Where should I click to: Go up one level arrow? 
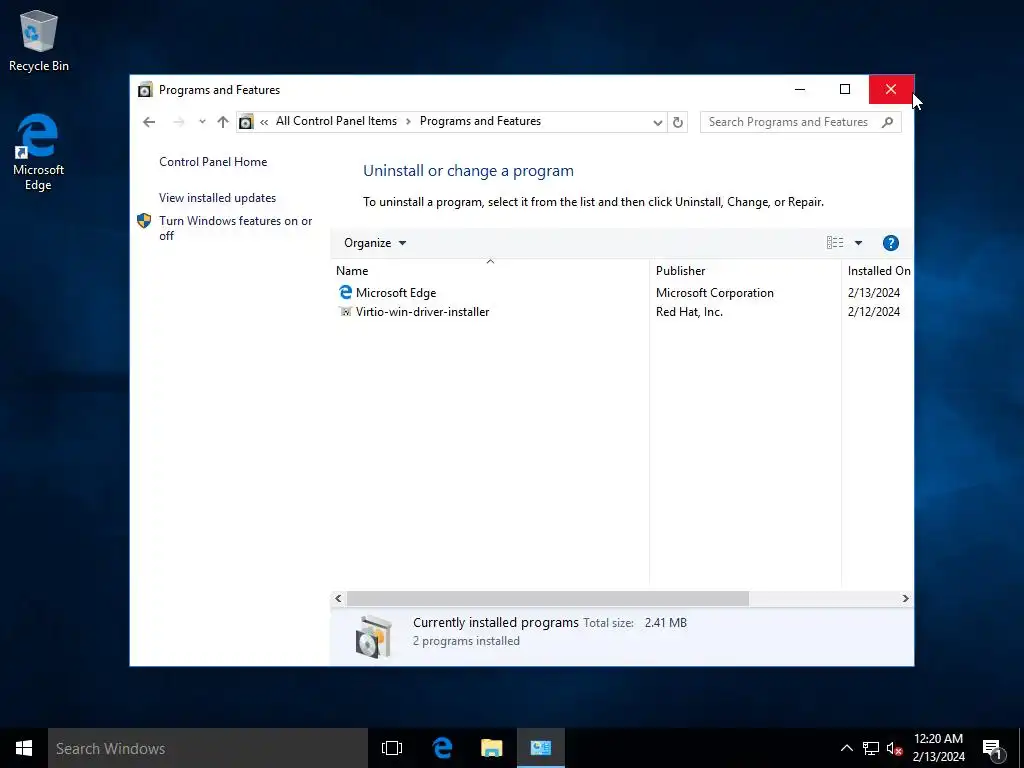pyautogui.click(x=223, y=121)
